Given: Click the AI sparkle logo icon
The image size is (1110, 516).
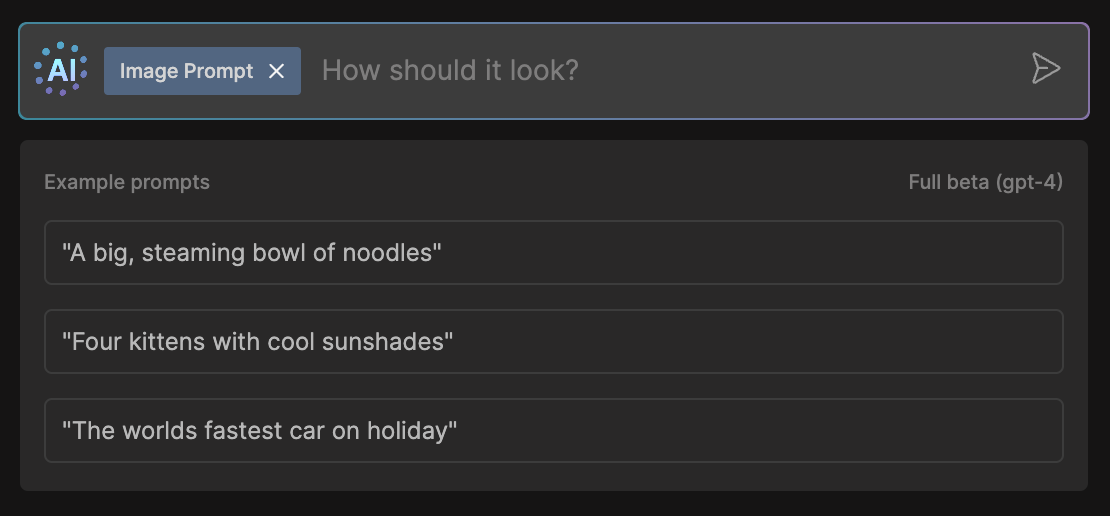Looking at the screenshot, I should click(x=61, y=70).
